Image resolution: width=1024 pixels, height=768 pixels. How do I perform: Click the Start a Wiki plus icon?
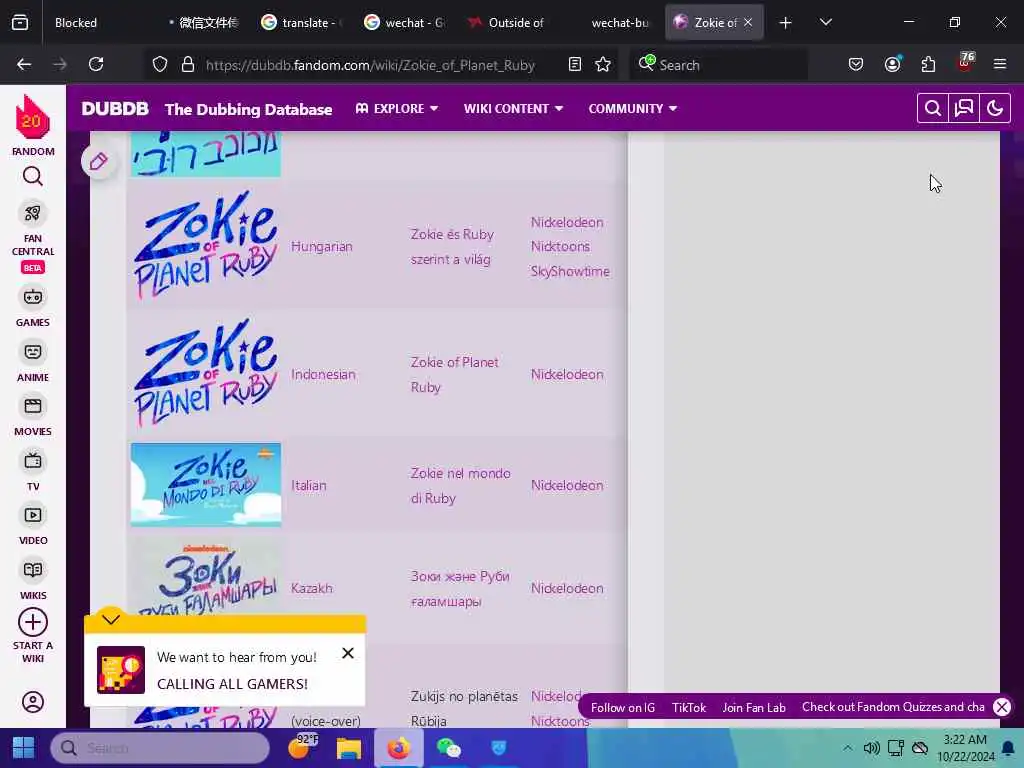[33, 622]
